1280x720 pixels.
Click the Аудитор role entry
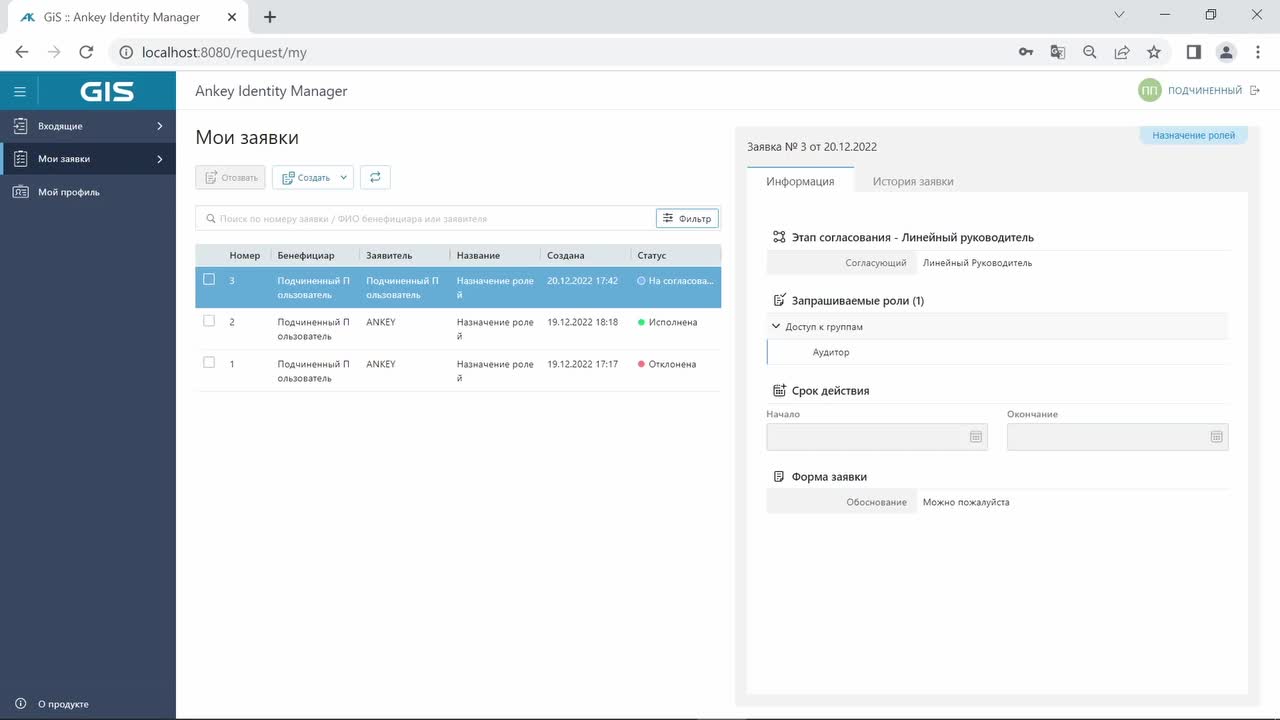point(831,352)
